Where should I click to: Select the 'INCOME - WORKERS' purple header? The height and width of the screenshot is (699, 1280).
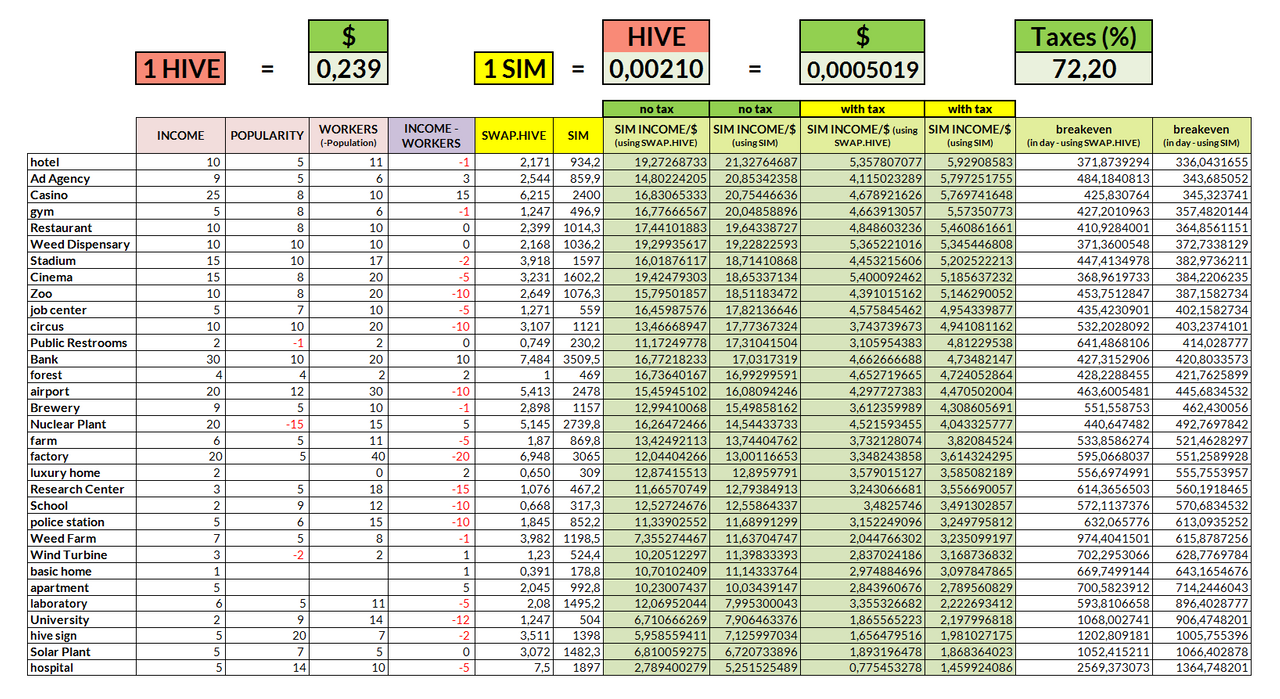pos(431,135)
